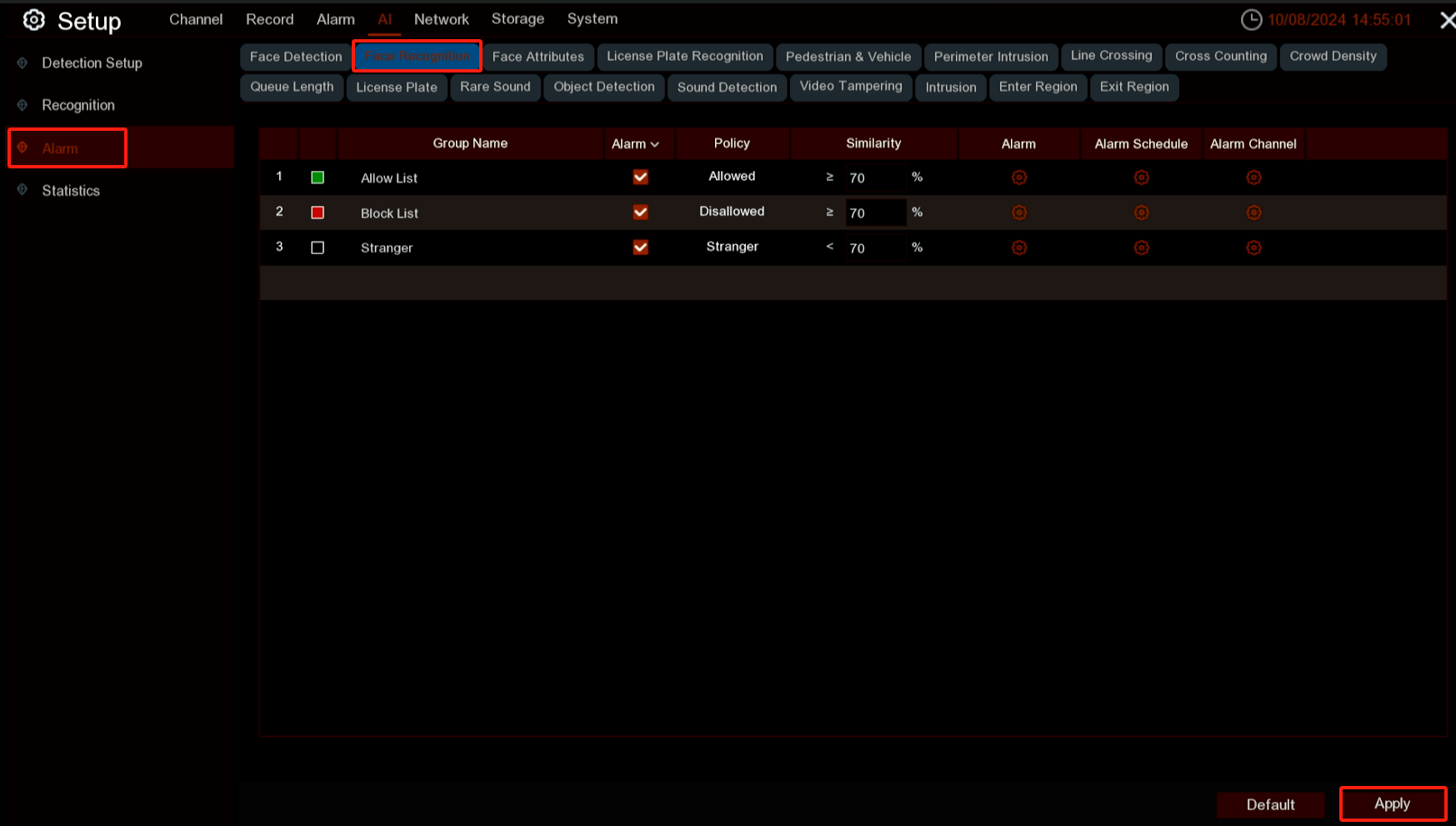Select Recognition in sidebar
The width and height of the screenshot is (1456, 826).
78,105
